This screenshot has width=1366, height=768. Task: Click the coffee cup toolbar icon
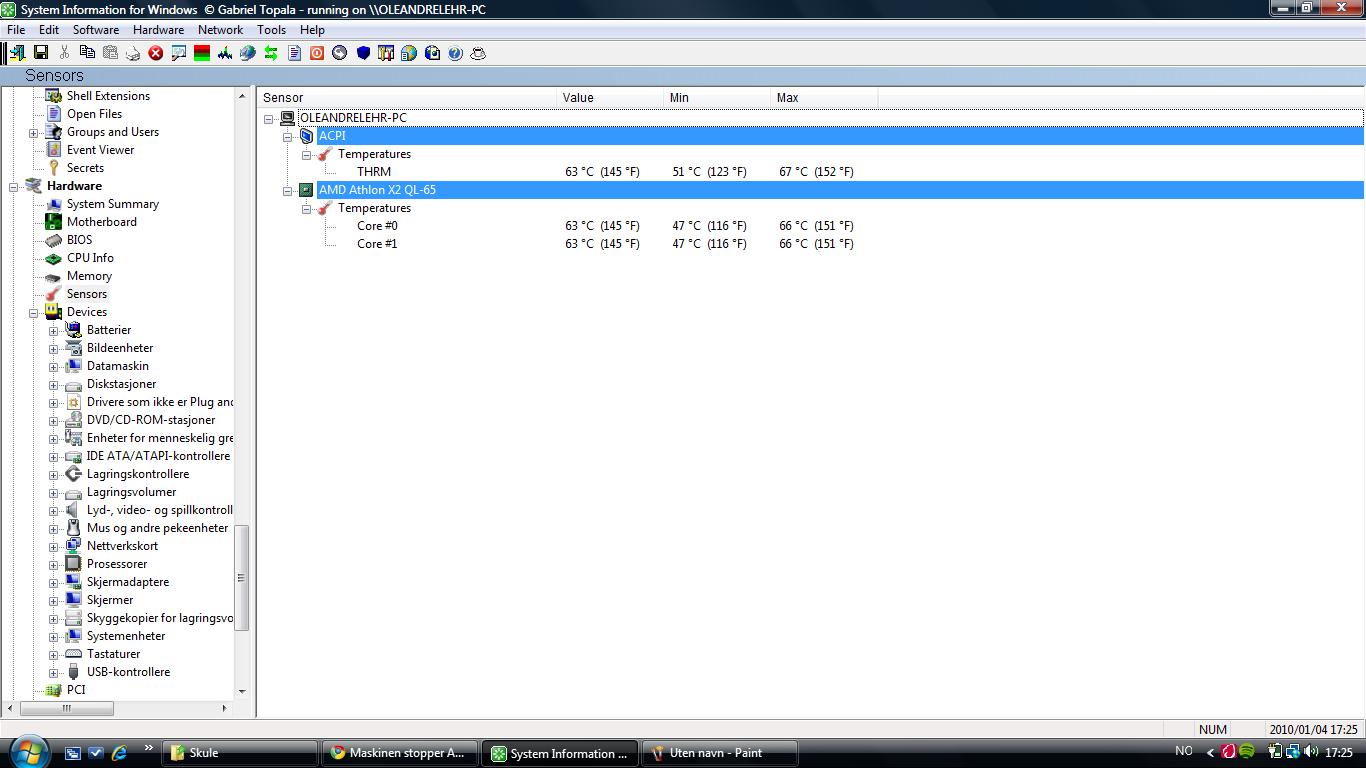coord(478,53)
